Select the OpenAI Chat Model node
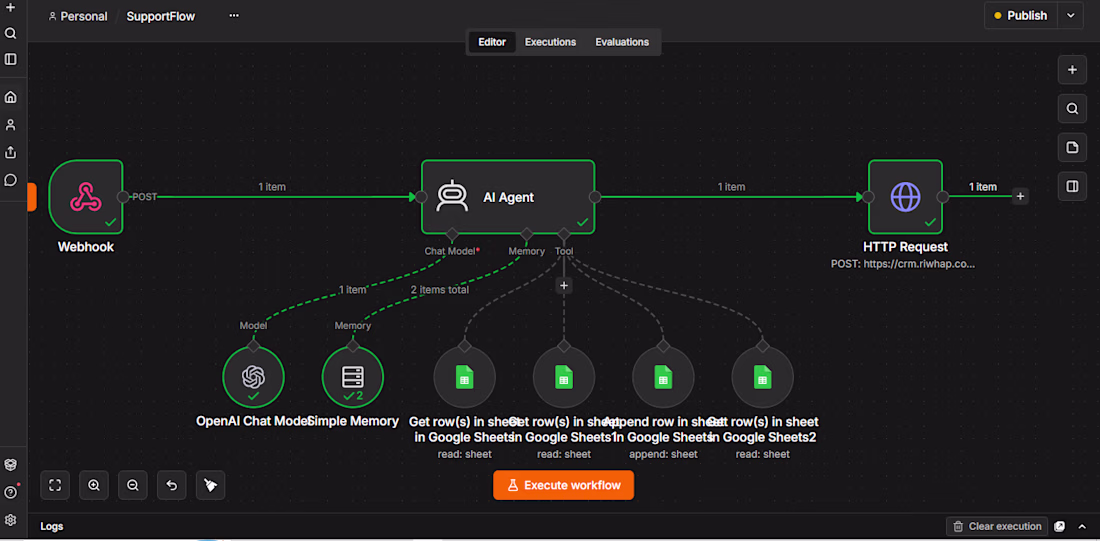Viewport: 1100px width, 541px height. point(253,378)
